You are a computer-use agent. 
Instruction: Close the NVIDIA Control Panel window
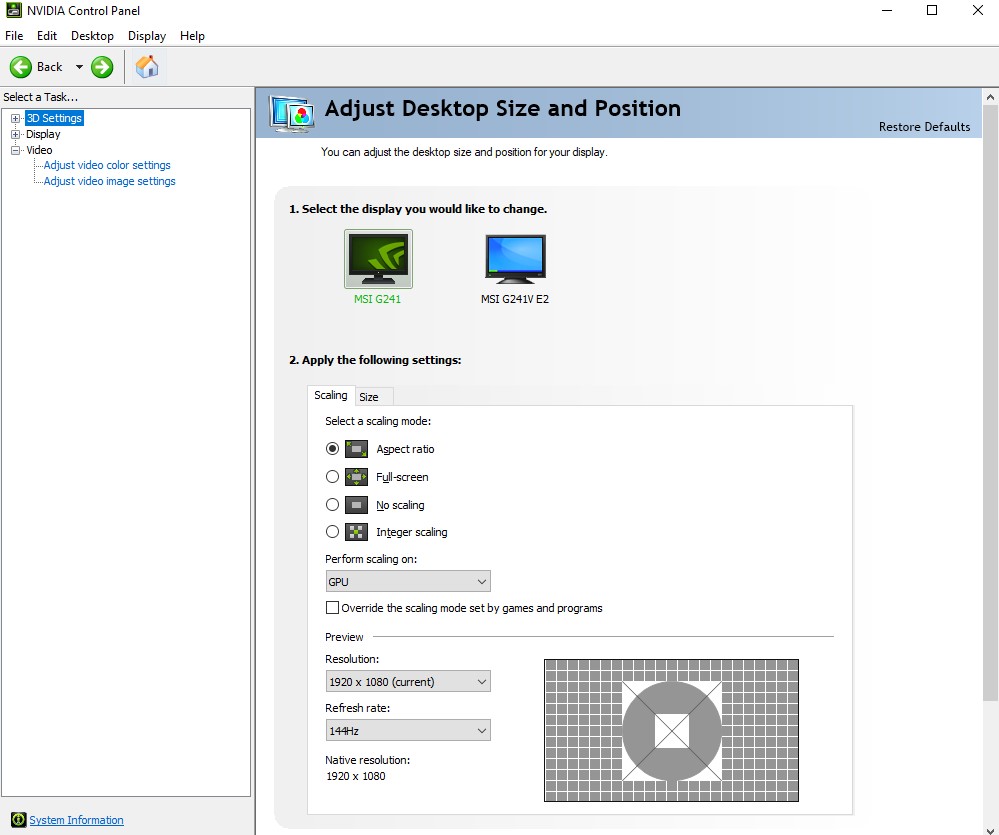coord(977,10)
